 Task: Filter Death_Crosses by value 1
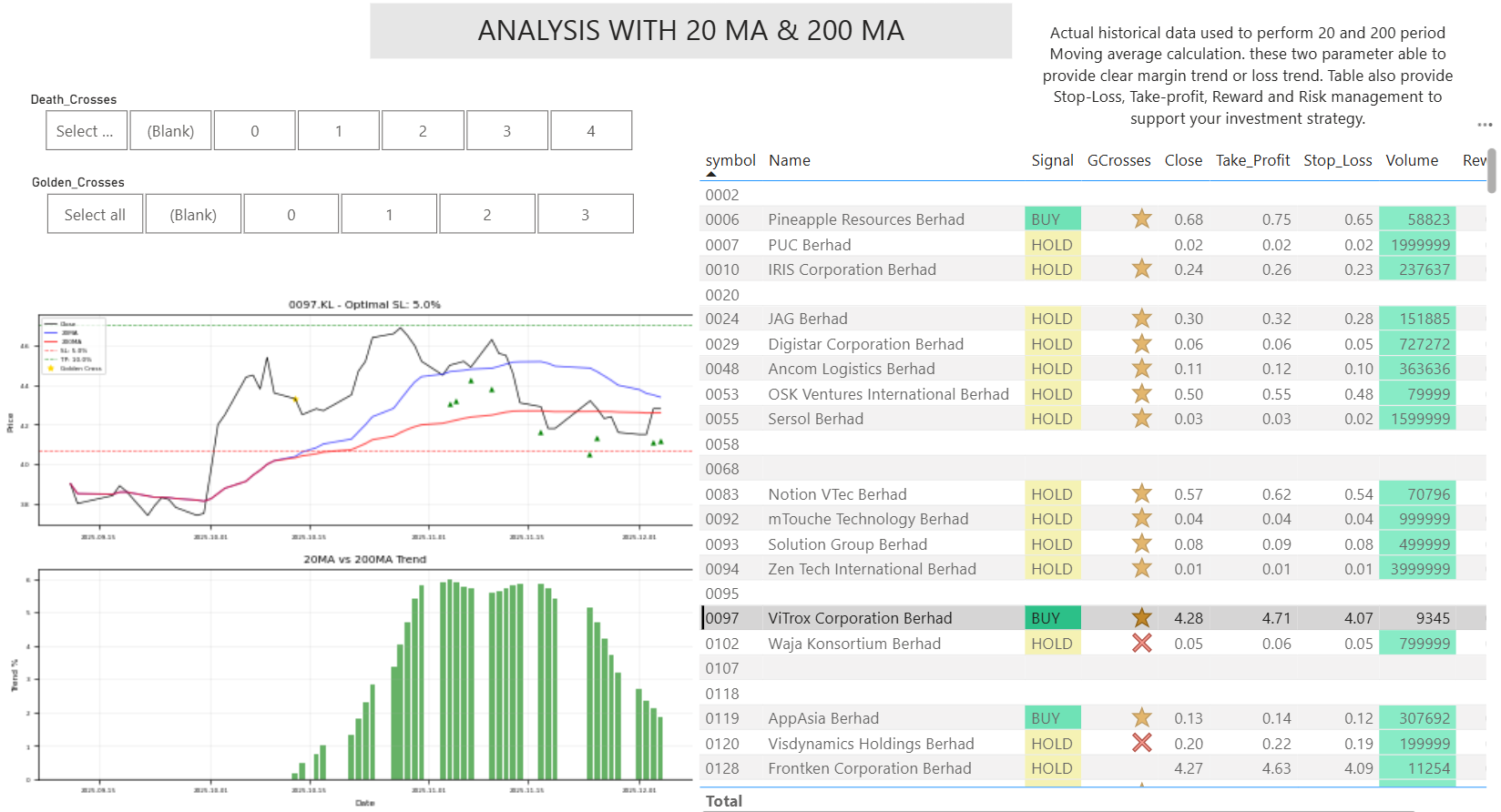pos(339,131)
